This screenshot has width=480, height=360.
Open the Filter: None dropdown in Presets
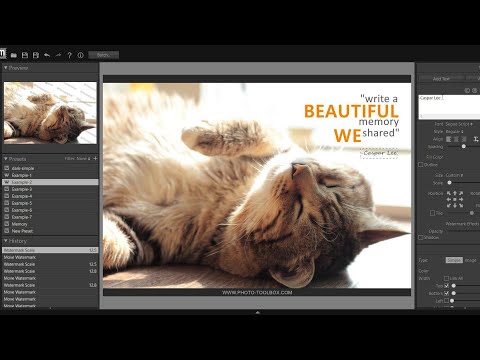coord(77,159)
